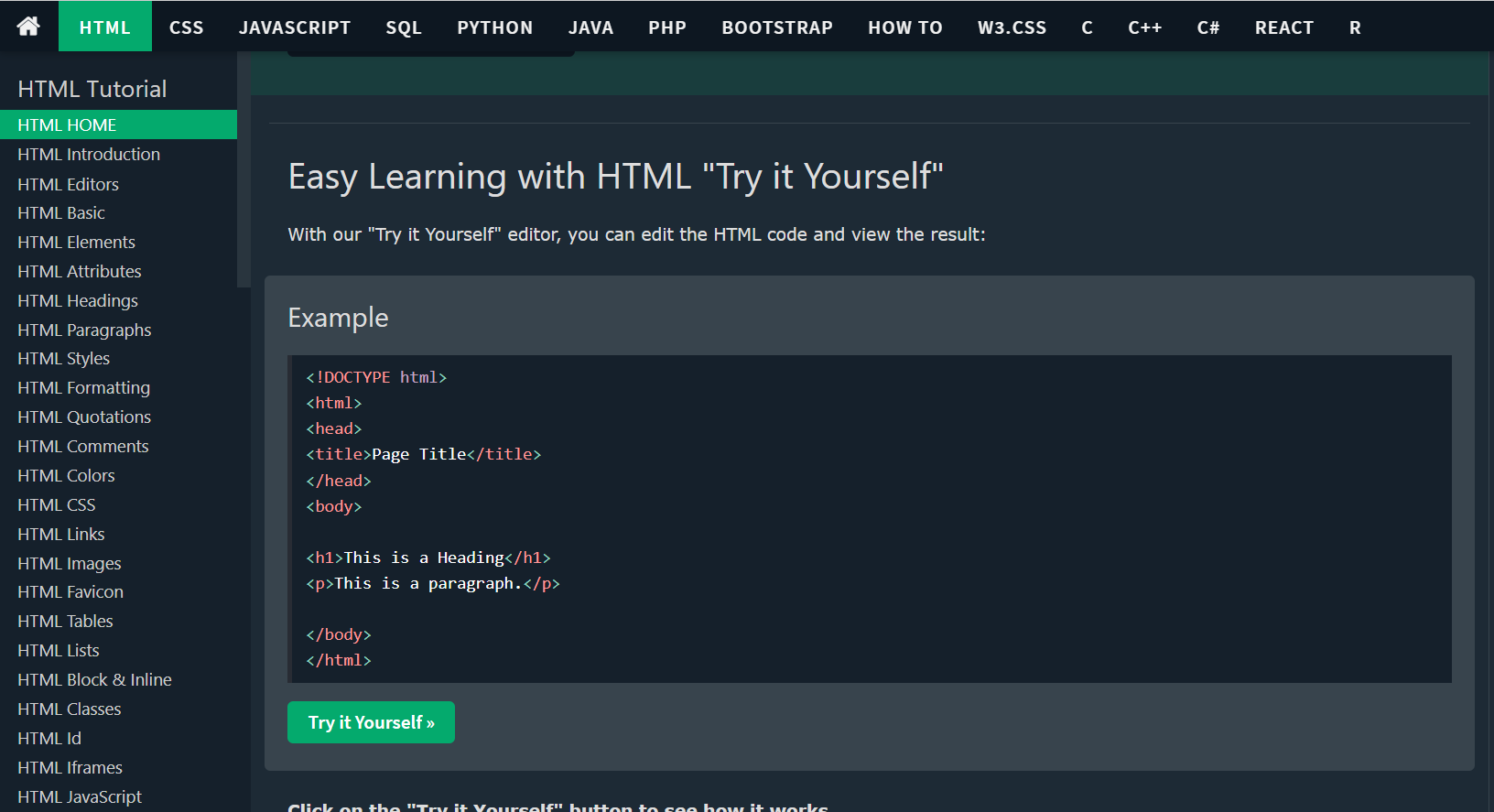The image size is (1494, 812).
Task: Open W3.CSS from the top bar
Action: click(x=1012, y=27)
